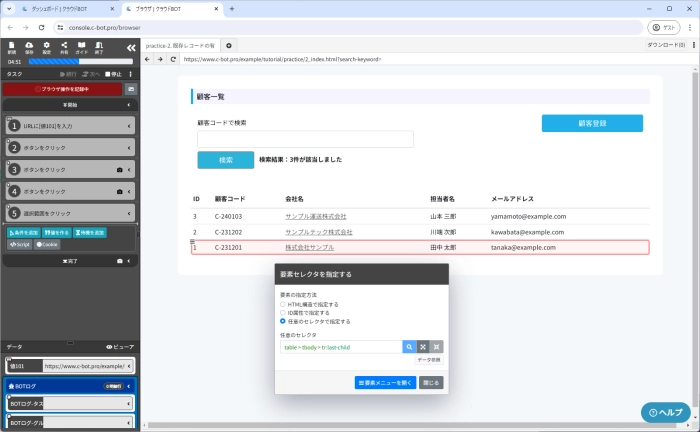Click the 顧客コードで検索 input field
The width and height of the screenshot is (700, 432).
(x=305, y=139)
